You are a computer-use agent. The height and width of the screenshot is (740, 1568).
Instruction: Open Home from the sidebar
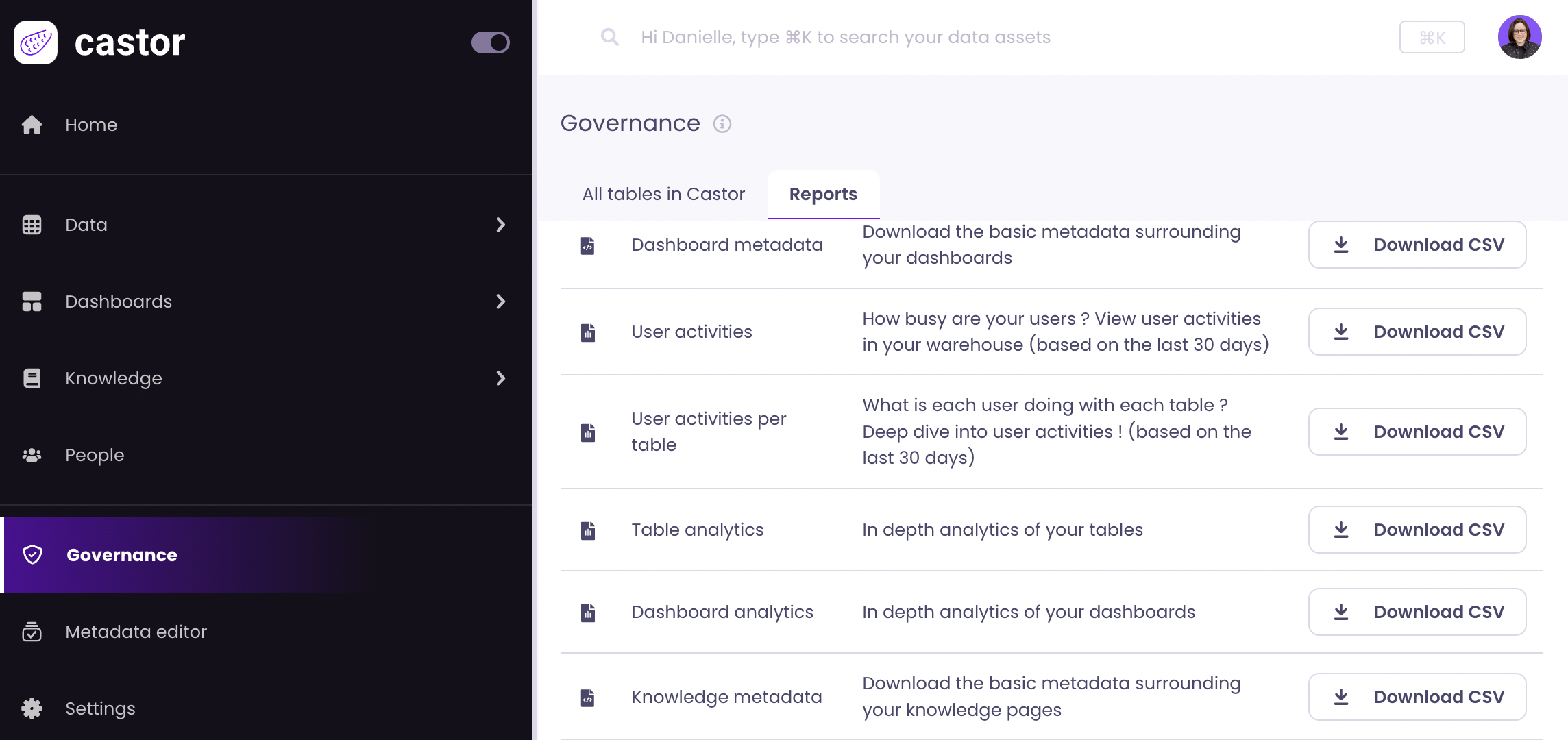point(91,125)
